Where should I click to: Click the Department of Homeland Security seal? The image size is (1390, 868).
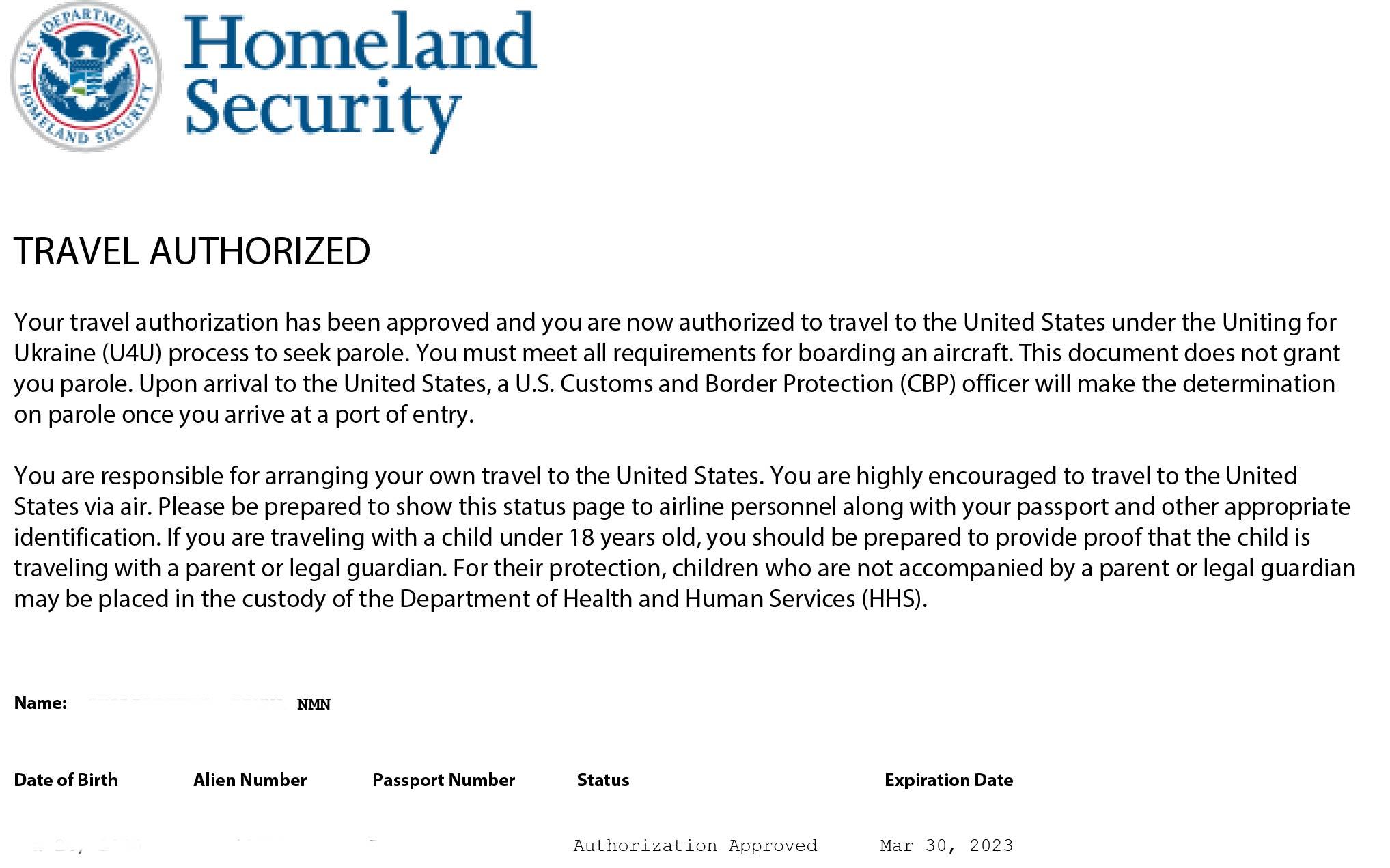pyautogui.click(x=86, y=76)
